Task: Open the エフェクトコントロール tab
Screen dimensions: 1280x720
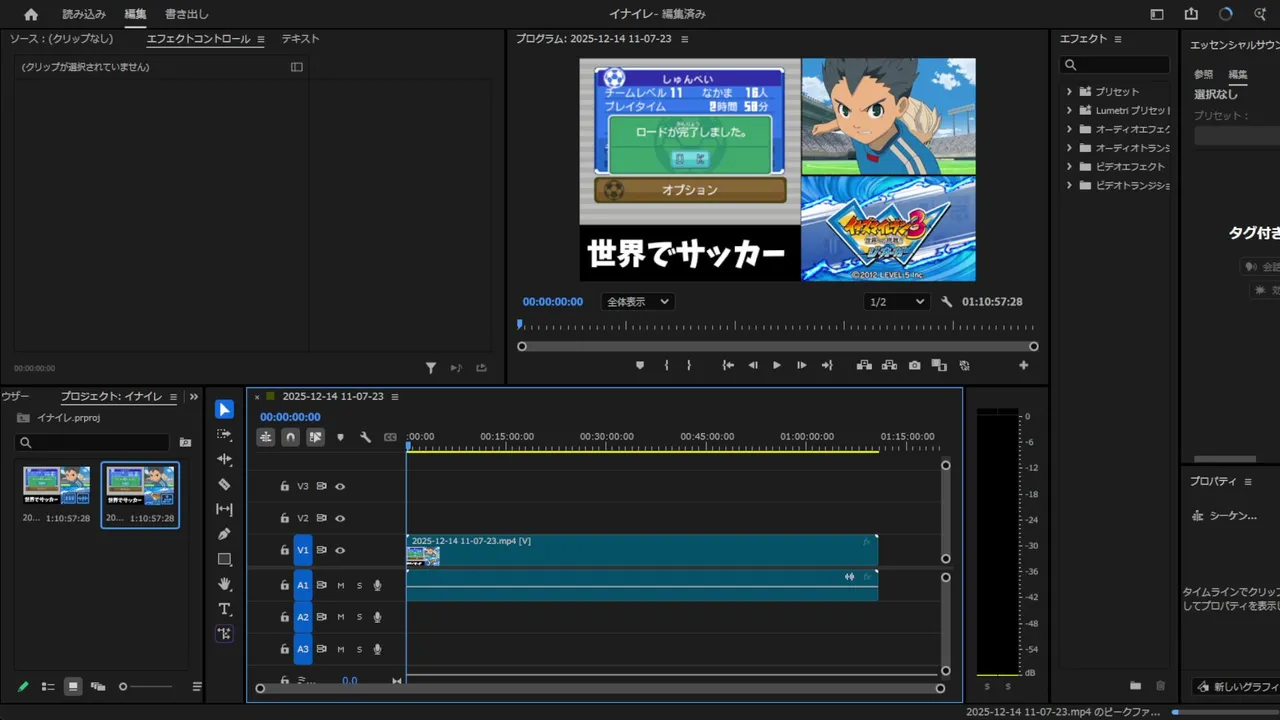Action: click(199, 39)
